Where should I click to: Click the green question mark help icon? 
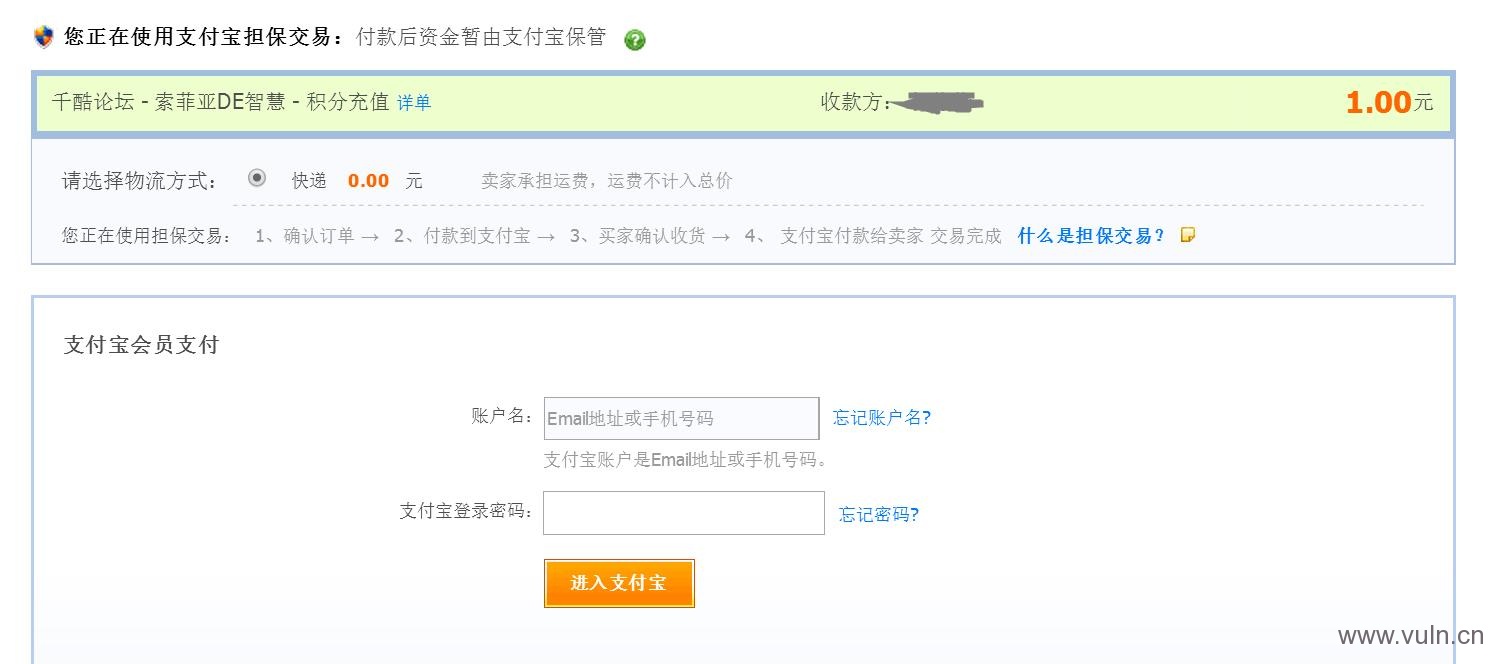[635, 40]
